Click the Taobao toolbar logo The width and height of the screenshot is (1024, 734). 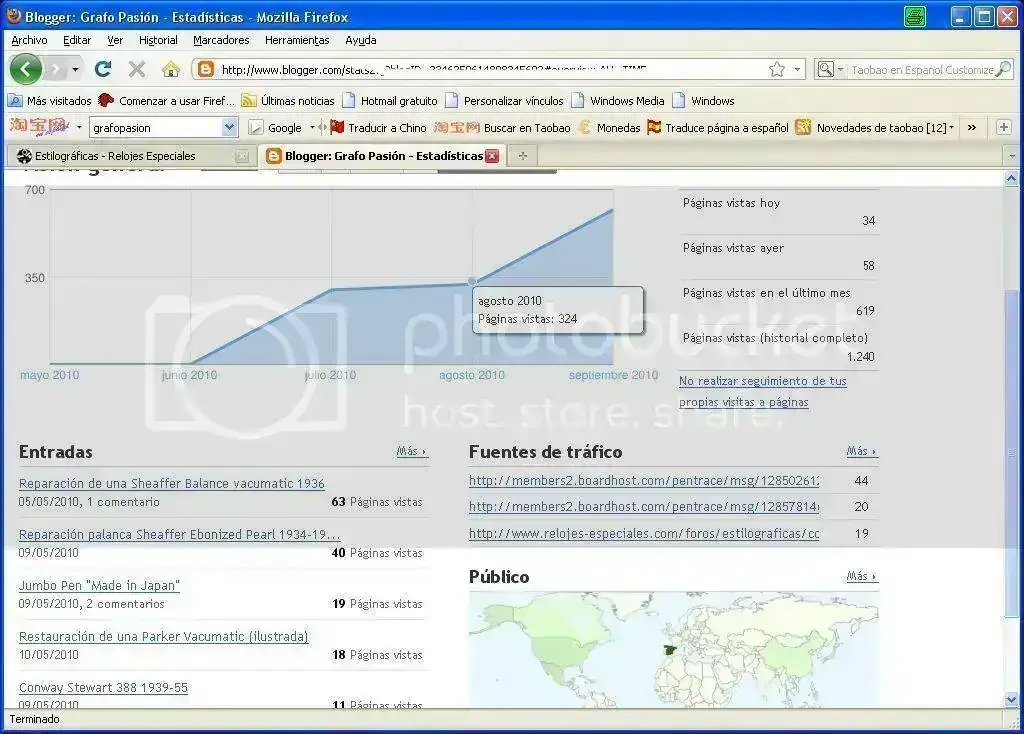39,127
